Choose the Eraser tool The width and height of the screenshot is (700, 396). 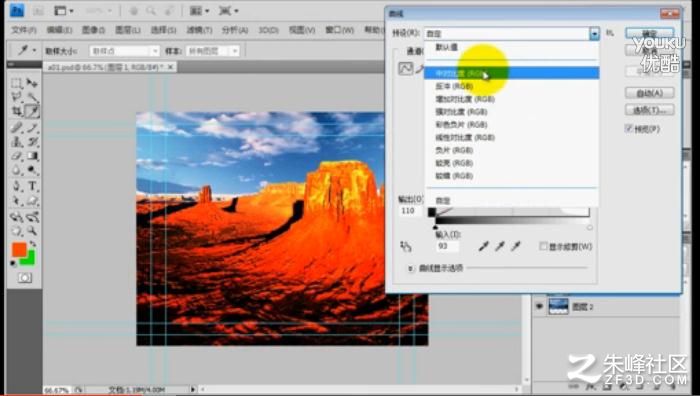[17, 156]
